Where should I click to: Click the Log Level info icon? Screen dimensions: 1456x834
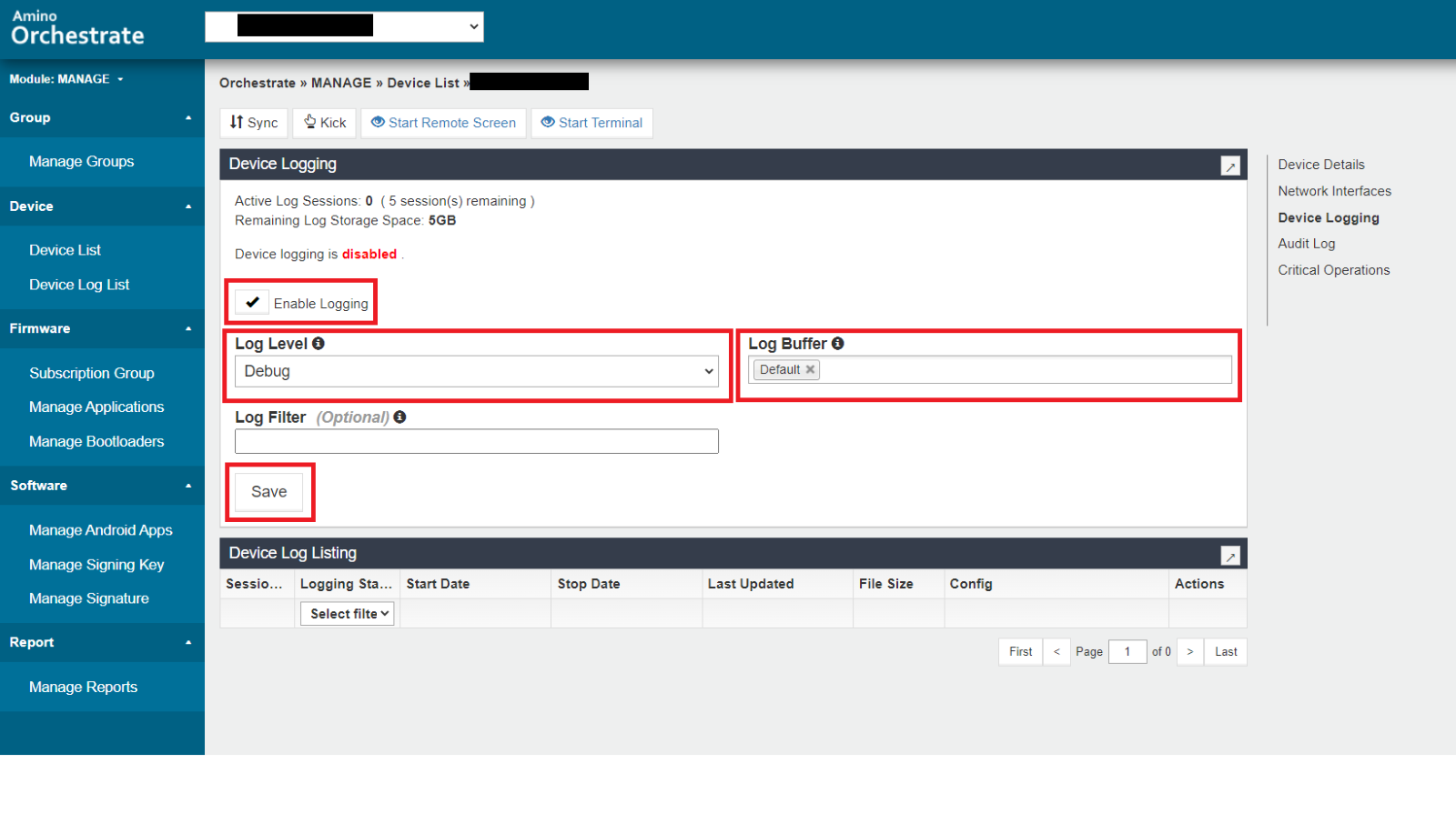pyautogui.click(x=318, y=343)
